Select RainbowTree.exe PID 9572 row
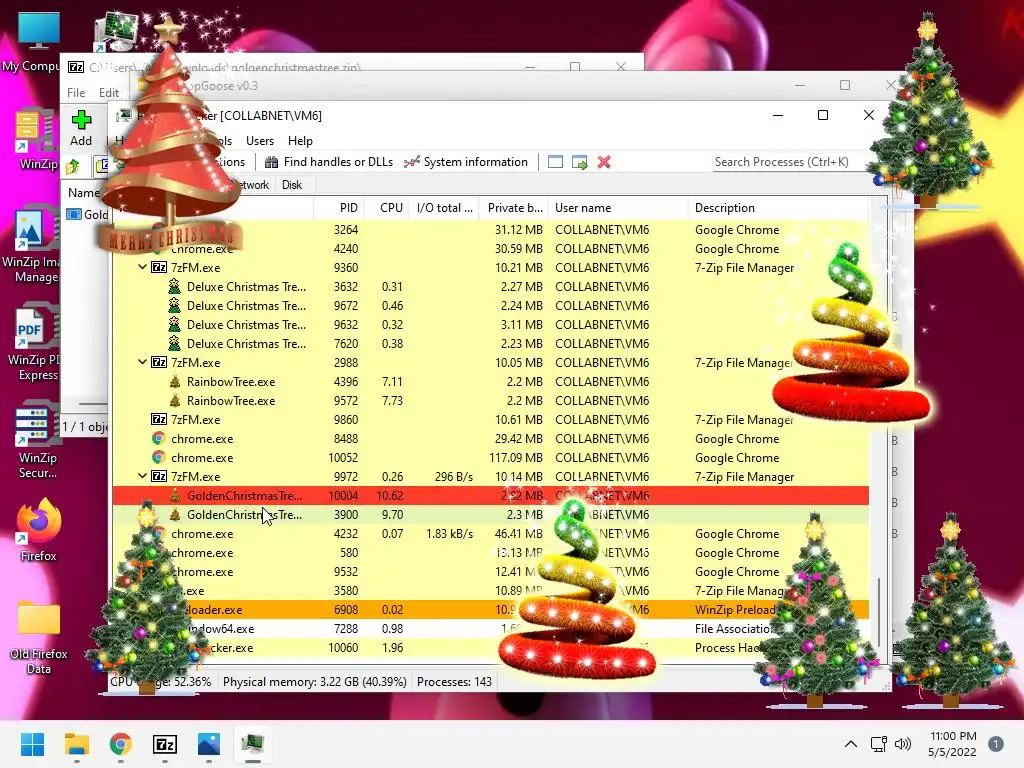This screenshot has height=768, width=1024. coord(490,400)
